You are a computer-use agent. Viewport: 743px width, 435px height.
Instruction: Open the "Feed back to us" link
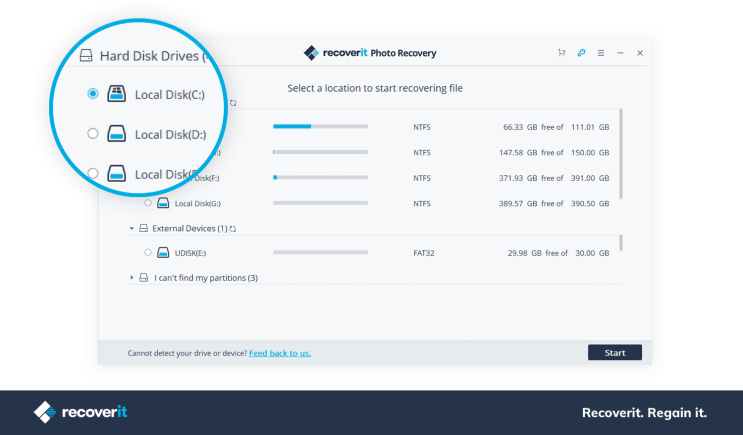[x=280, y=353]
